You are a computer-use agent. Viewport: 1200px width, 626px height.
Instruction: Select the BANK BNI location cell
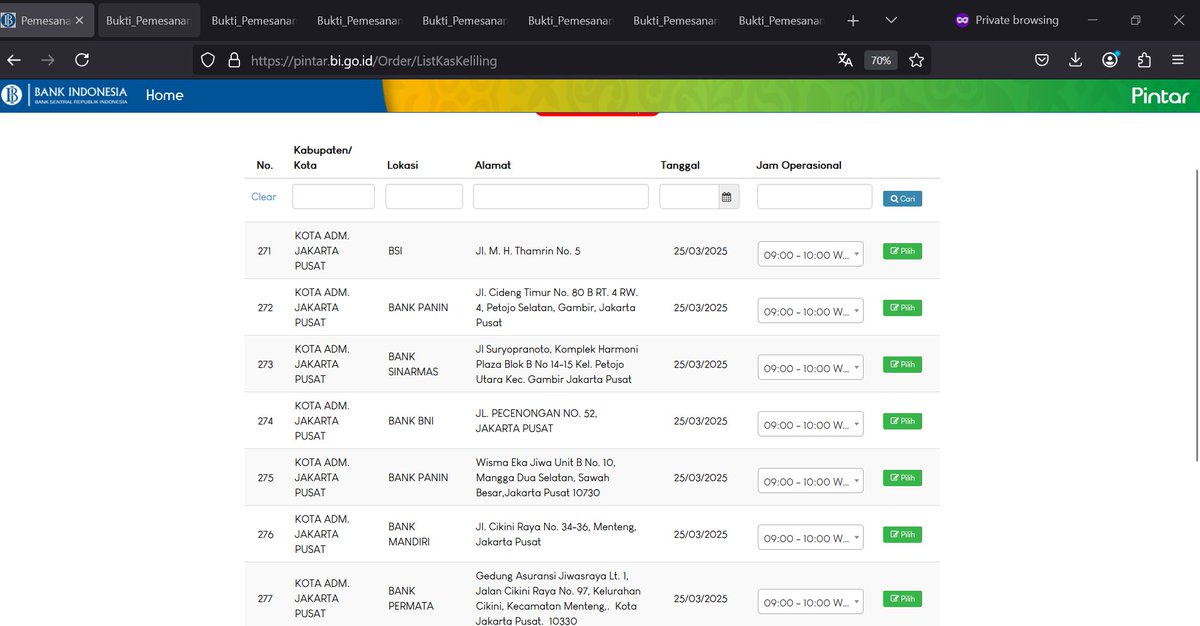(411, 421)
